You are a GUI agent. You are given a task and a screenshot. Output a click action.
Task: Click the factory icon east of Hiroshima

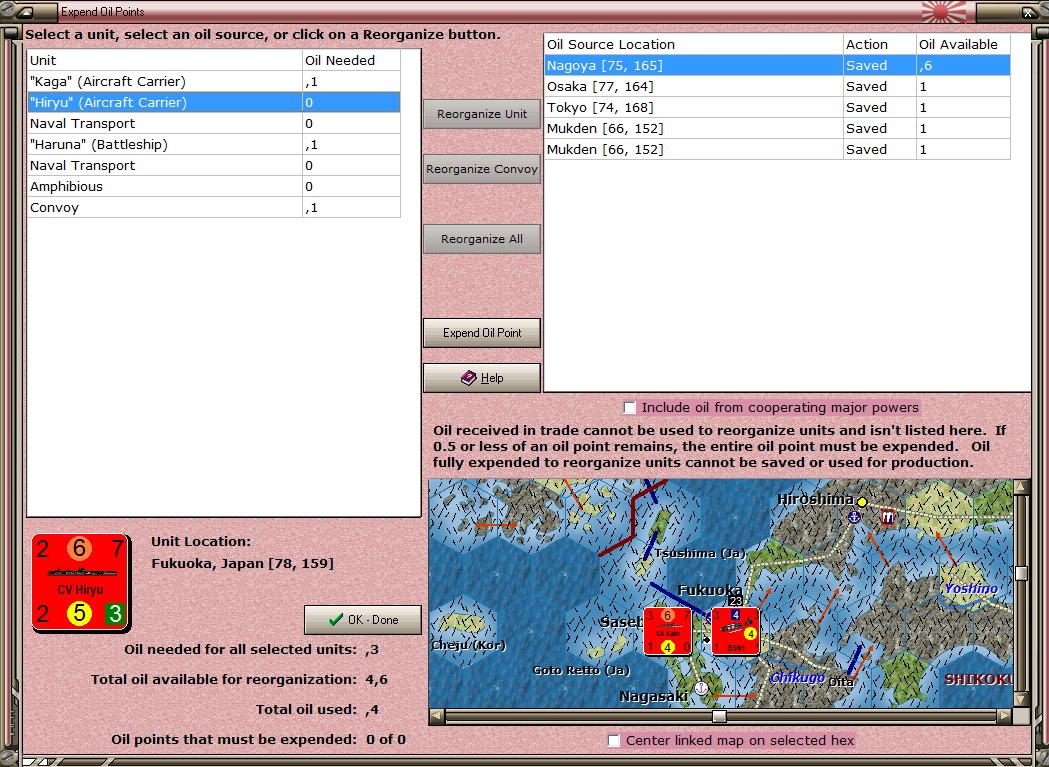tap(888, 516)
